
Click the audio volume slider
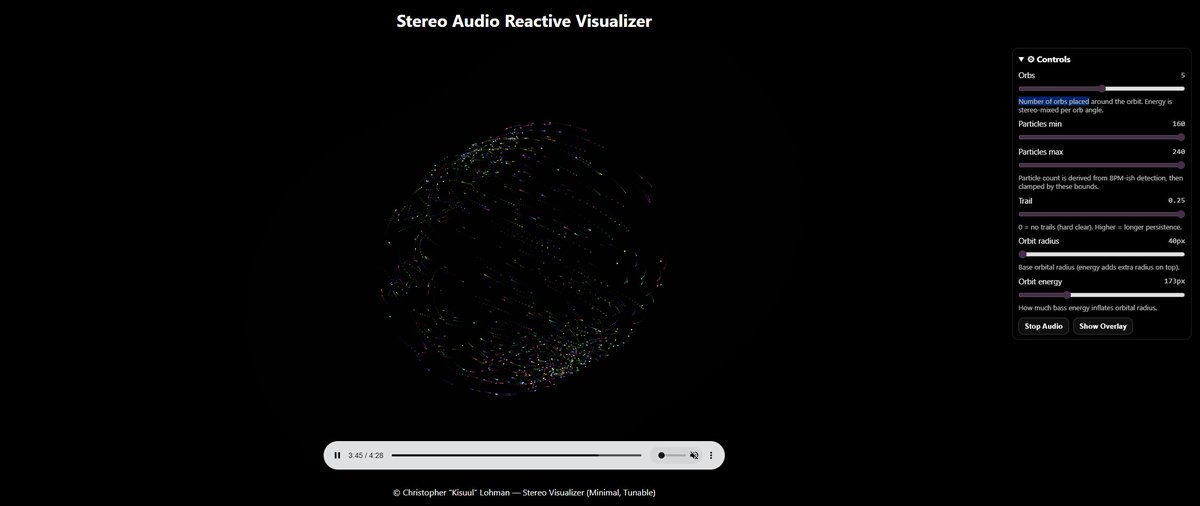tap(670, 455)
